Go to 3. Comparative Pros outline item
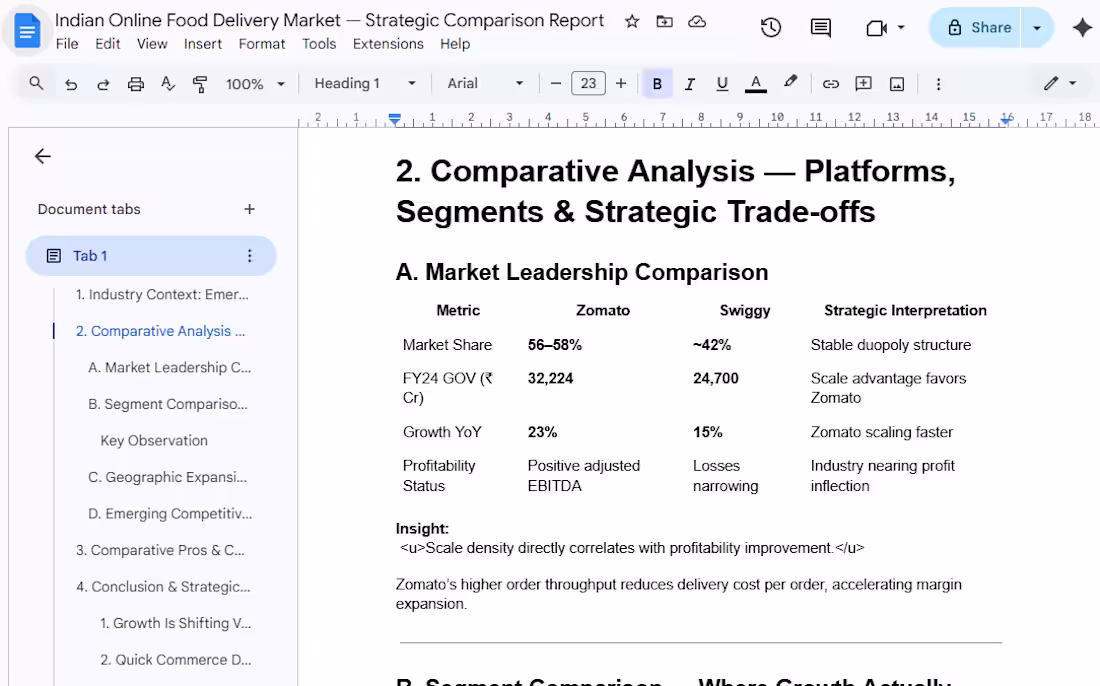The image size is (1100, 686). coord(160,550)
